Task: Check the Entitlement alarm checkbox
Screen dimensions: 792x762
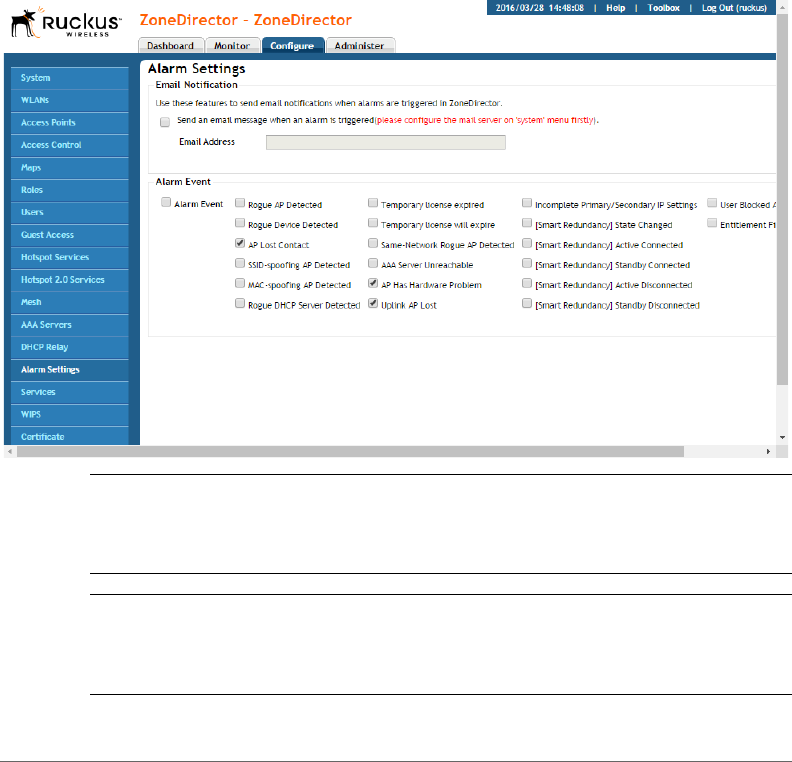Action: click(x=712, y=223)
